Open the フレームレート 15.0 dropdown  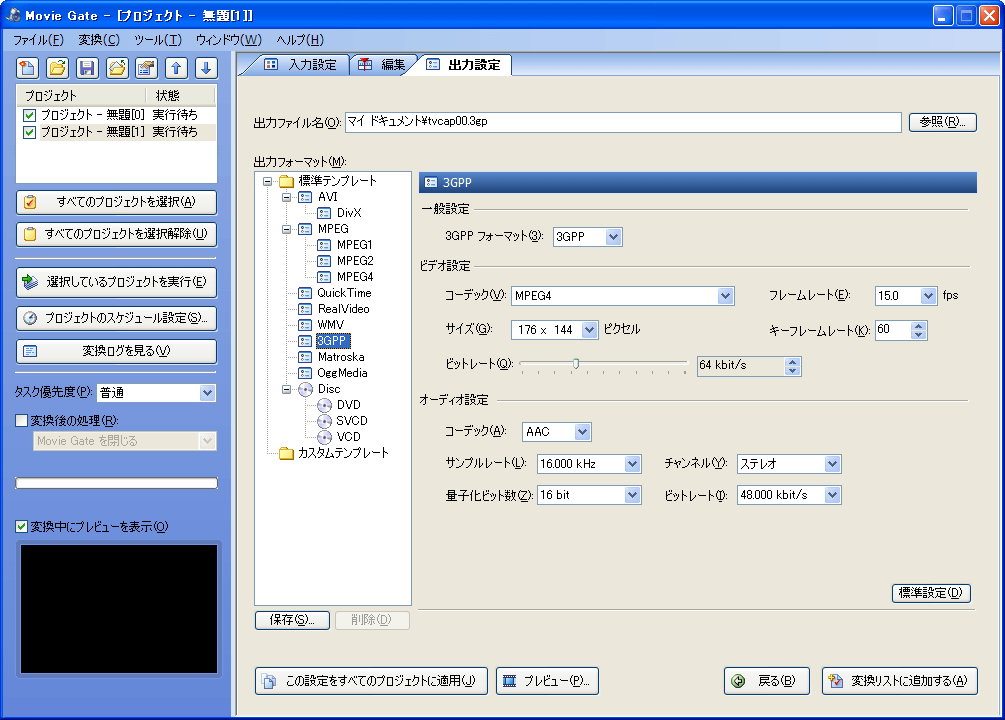(x=928, y=296)
